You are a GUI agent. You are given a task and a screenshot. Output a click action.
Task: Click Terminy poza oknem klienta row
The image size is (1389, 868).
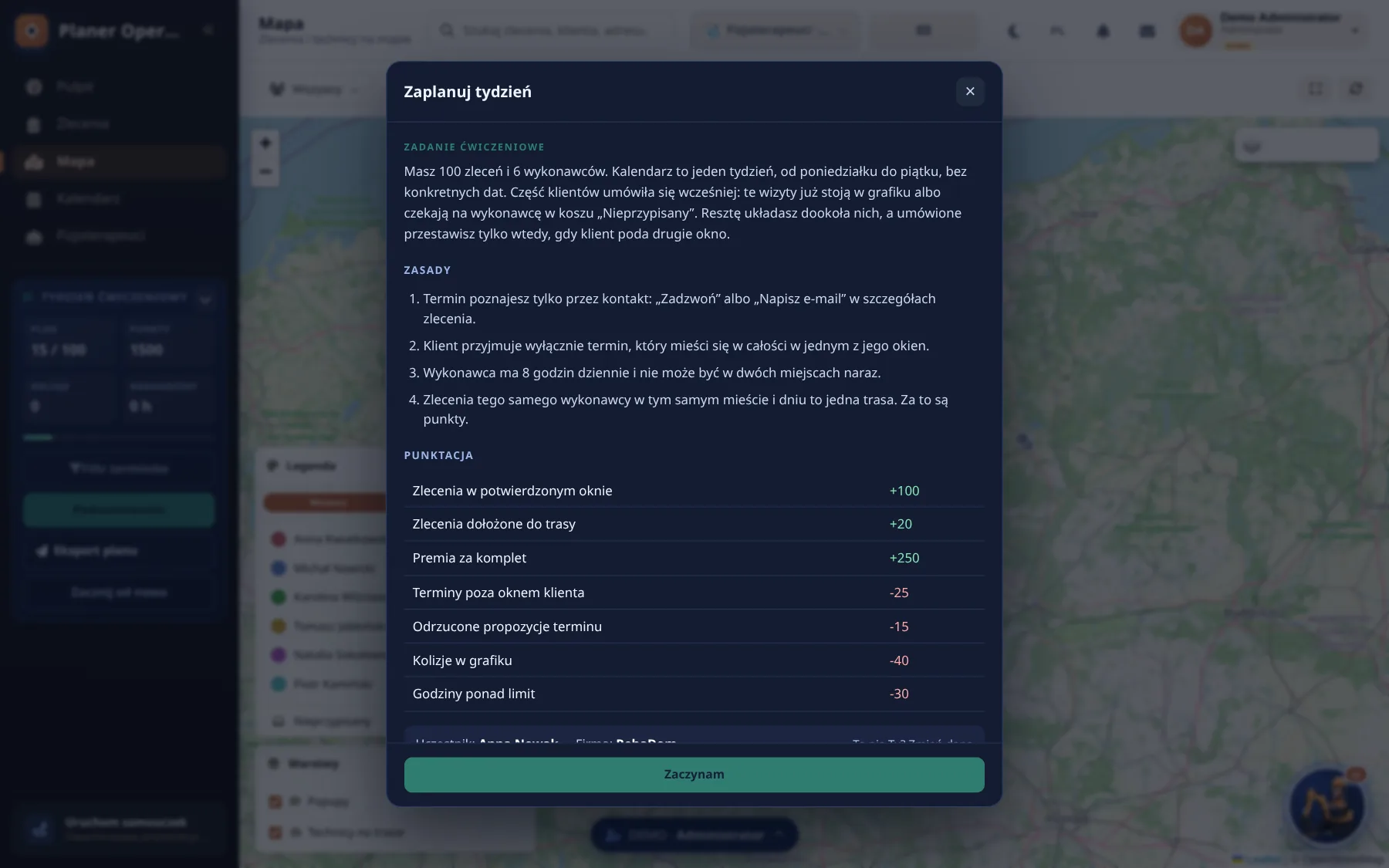click(x=694, y=593)
